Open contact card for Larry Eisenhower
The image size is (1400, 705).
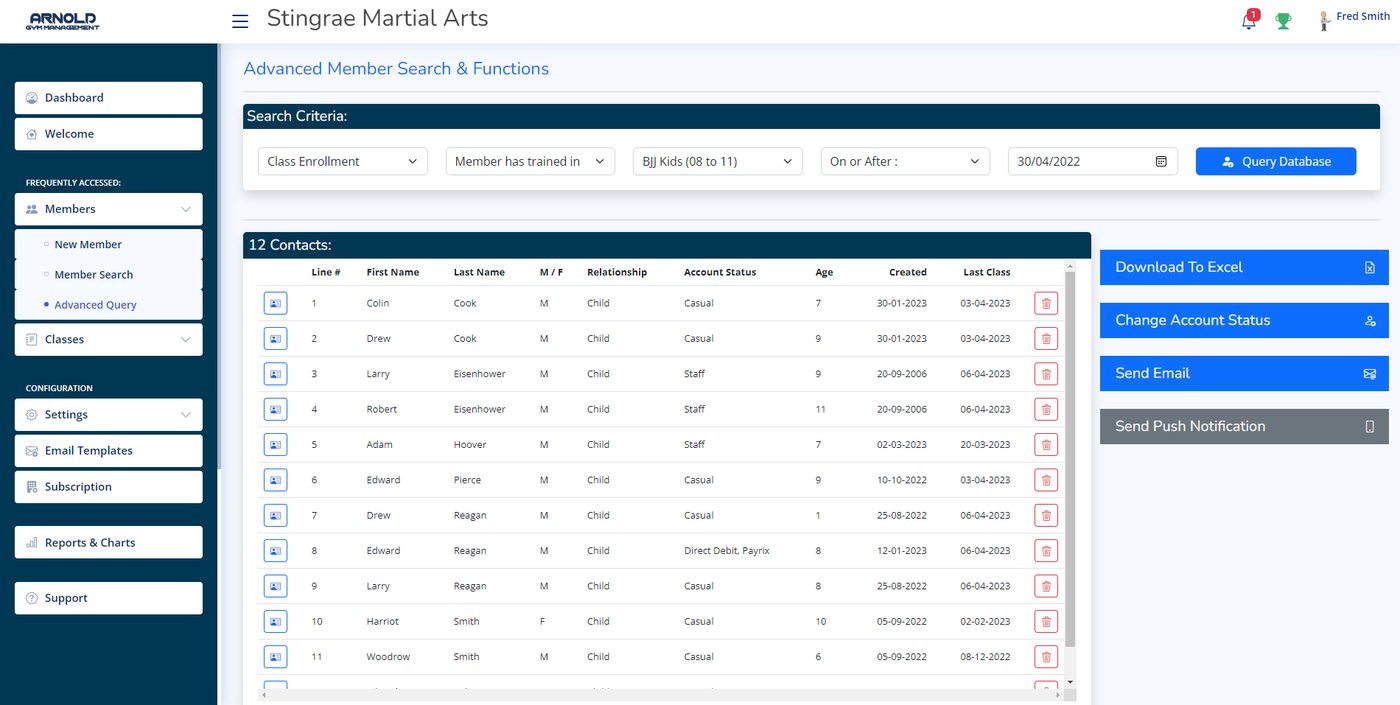click(275, 374)
